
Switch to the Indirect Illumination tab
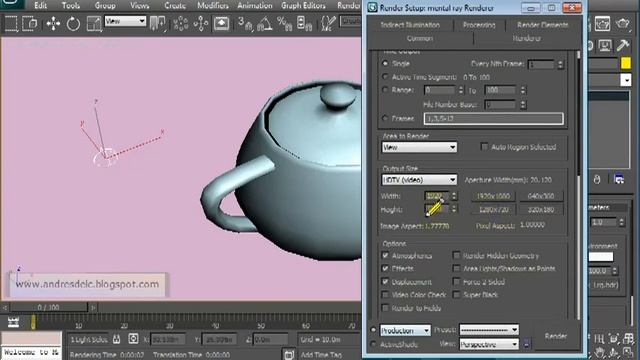pyautogui.click(x=410, y=25)
